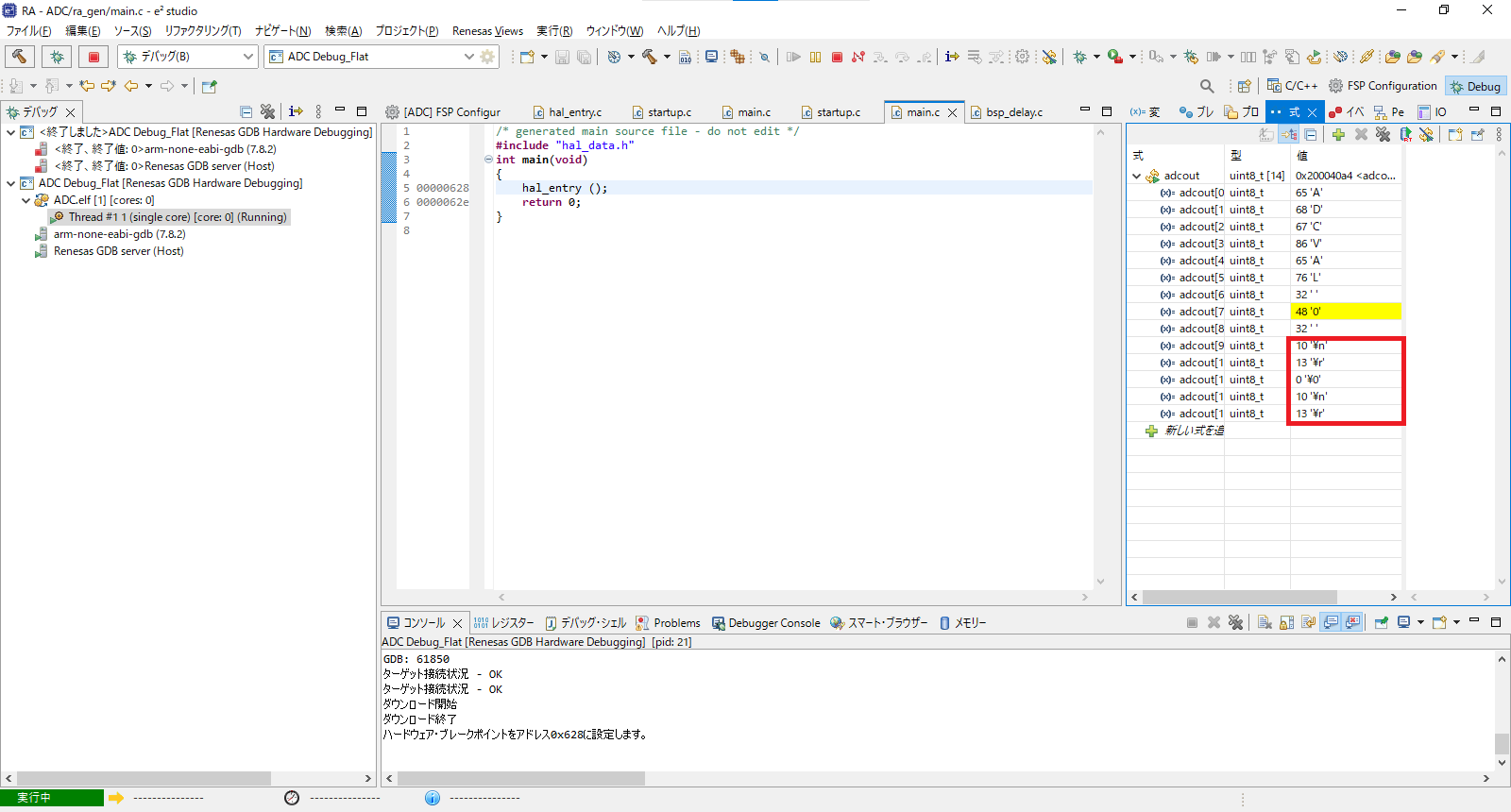The image size is (1511, 812).
Task: Open the IO registers view tab
Action: click(x=1432, y=112)
